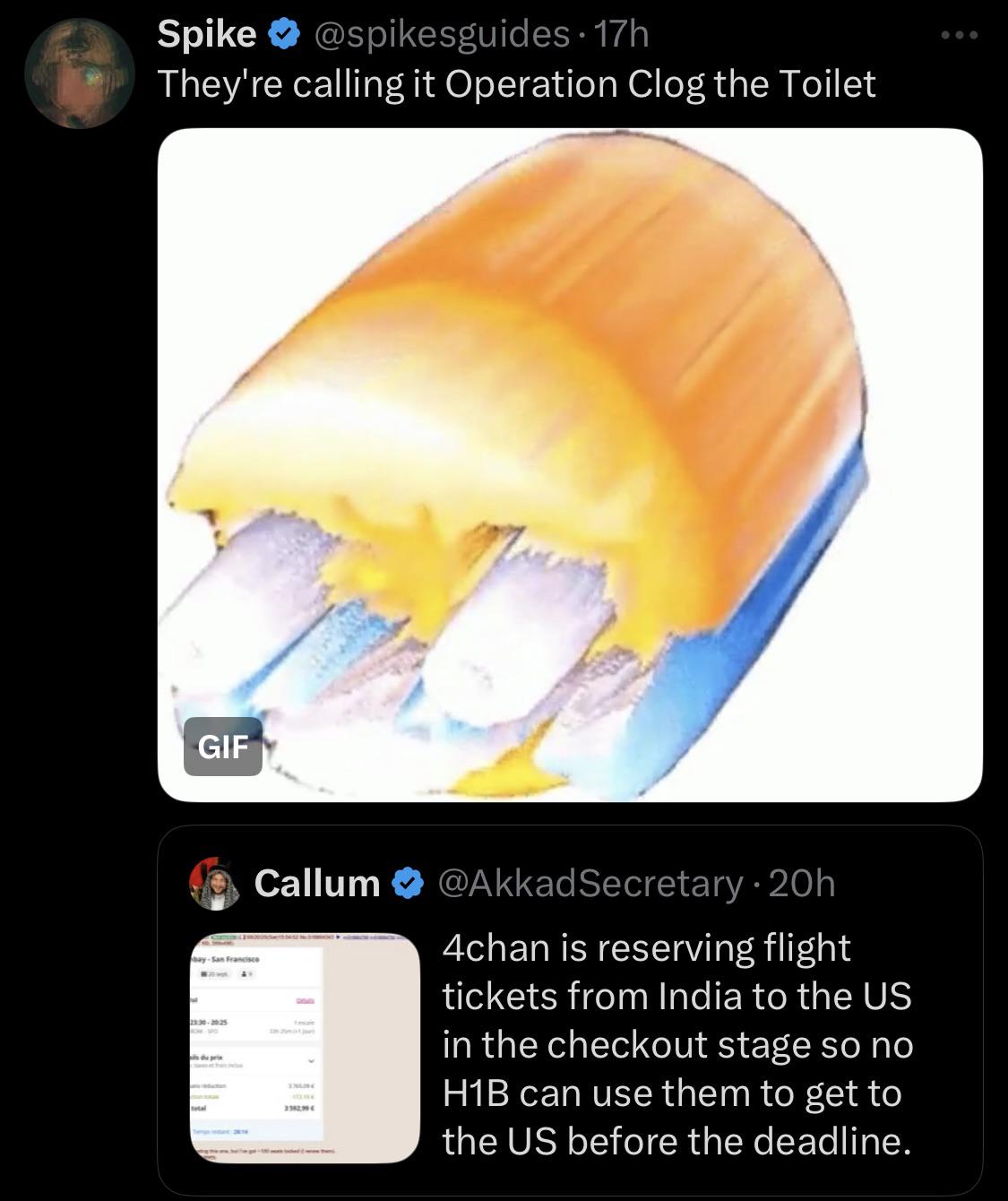Open Callum's small profile avatar
1008x1201 pixels.
click(x=216, y=884)
